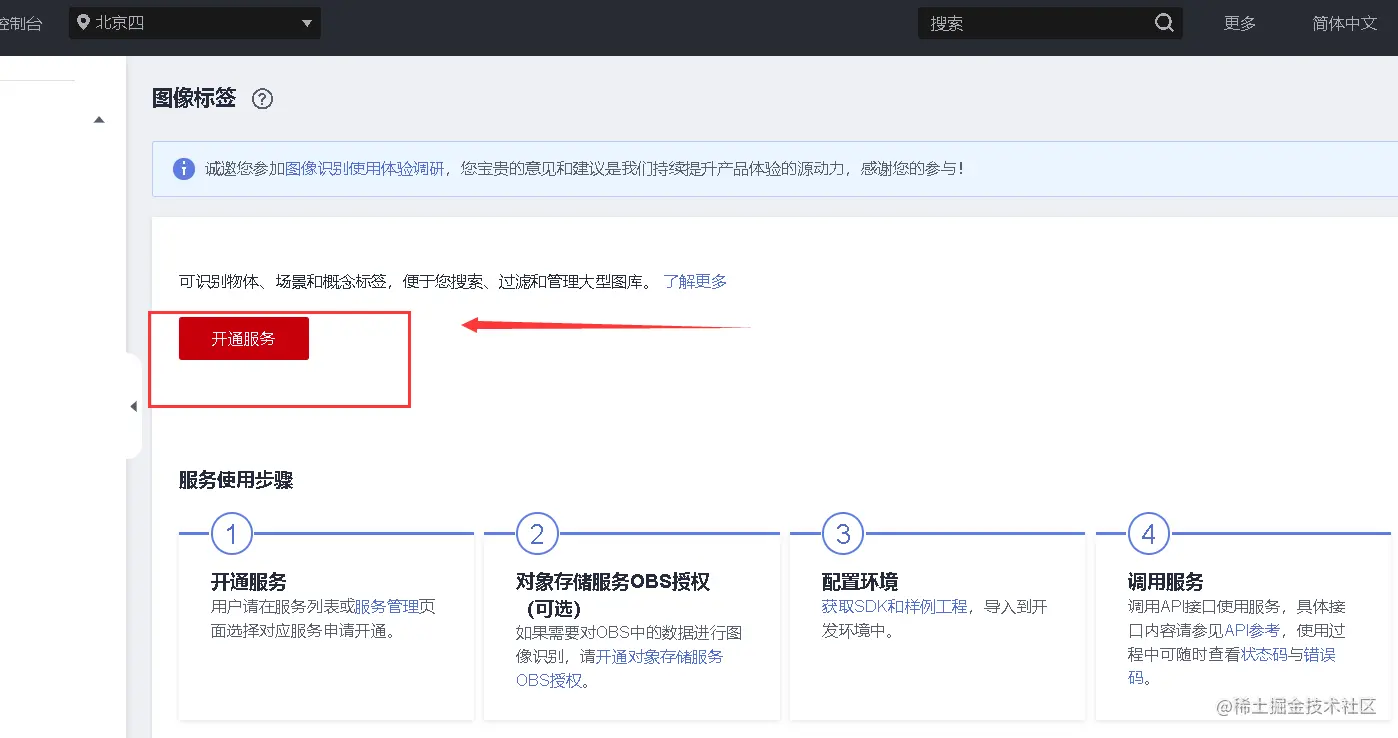
Task: Open the 北京四 region dropdown
Action: pos(195,23)
